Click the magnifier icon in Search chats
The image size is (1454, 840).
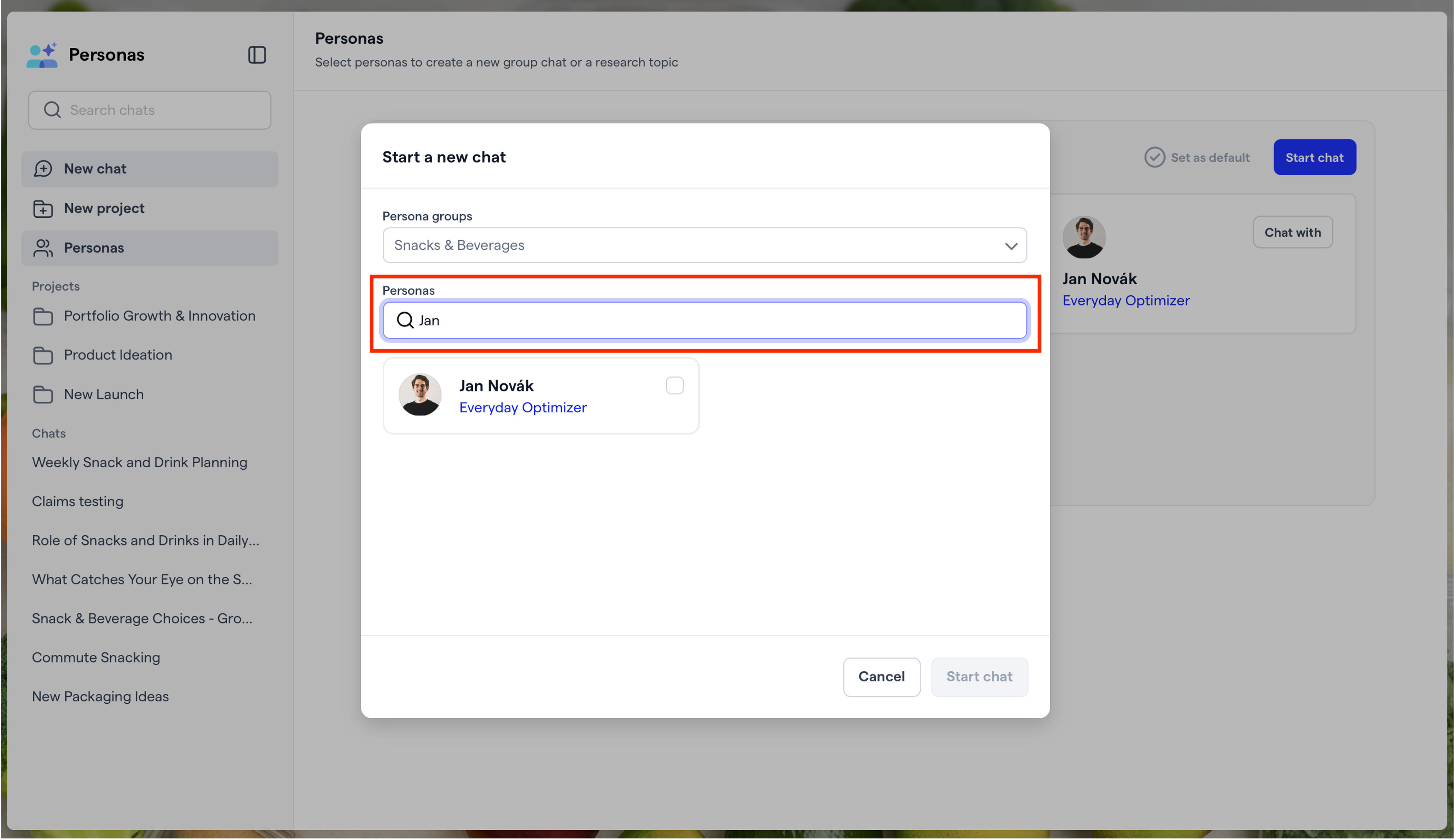tap(52, 110)
